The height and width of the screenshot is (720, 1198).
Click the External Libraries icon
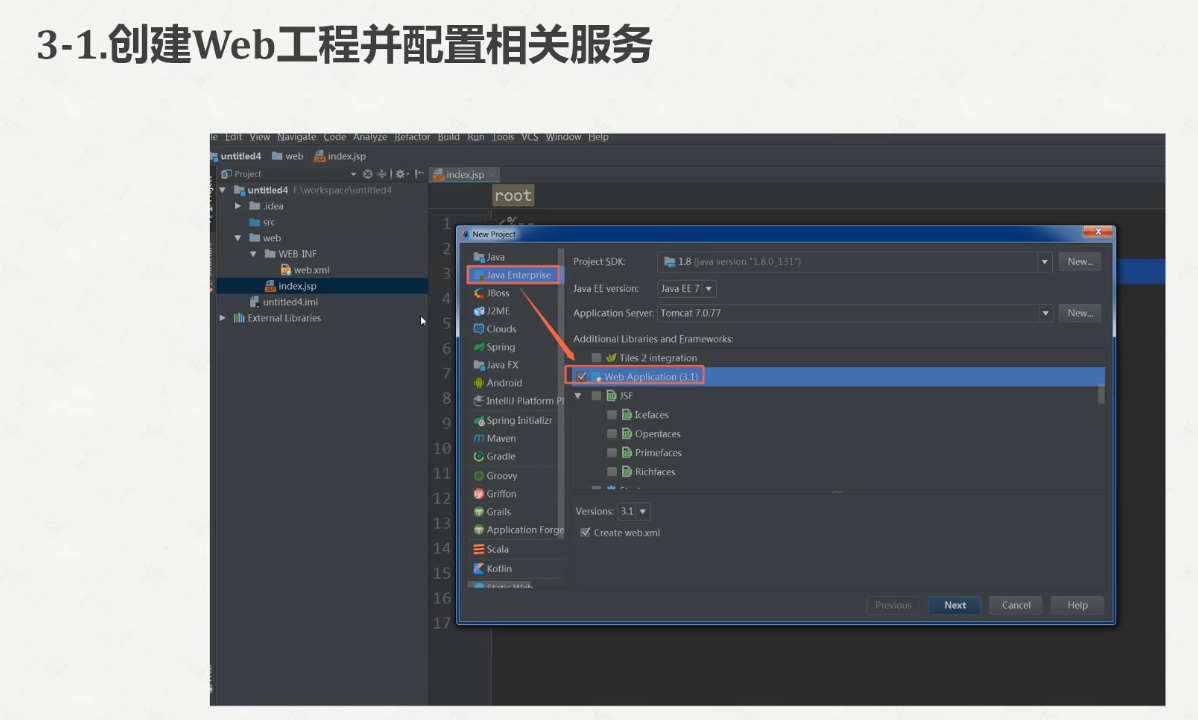[239, 318]
